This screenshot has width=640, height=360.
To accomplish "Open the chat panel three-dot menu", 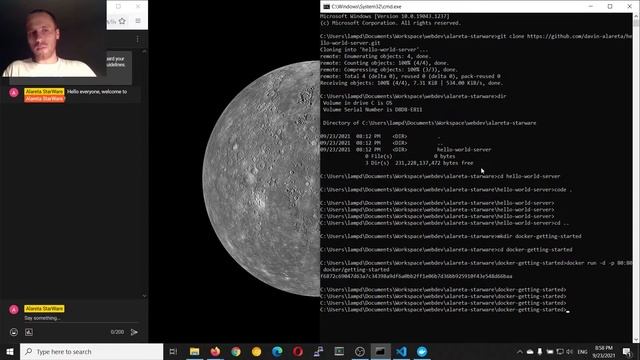I will pyautogui.click(x=138, y=39).
